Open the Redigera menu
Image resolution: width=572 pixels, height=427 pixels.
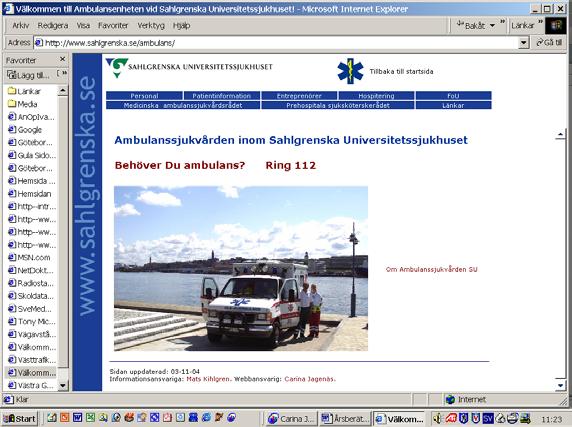click(x=53, y=26)
